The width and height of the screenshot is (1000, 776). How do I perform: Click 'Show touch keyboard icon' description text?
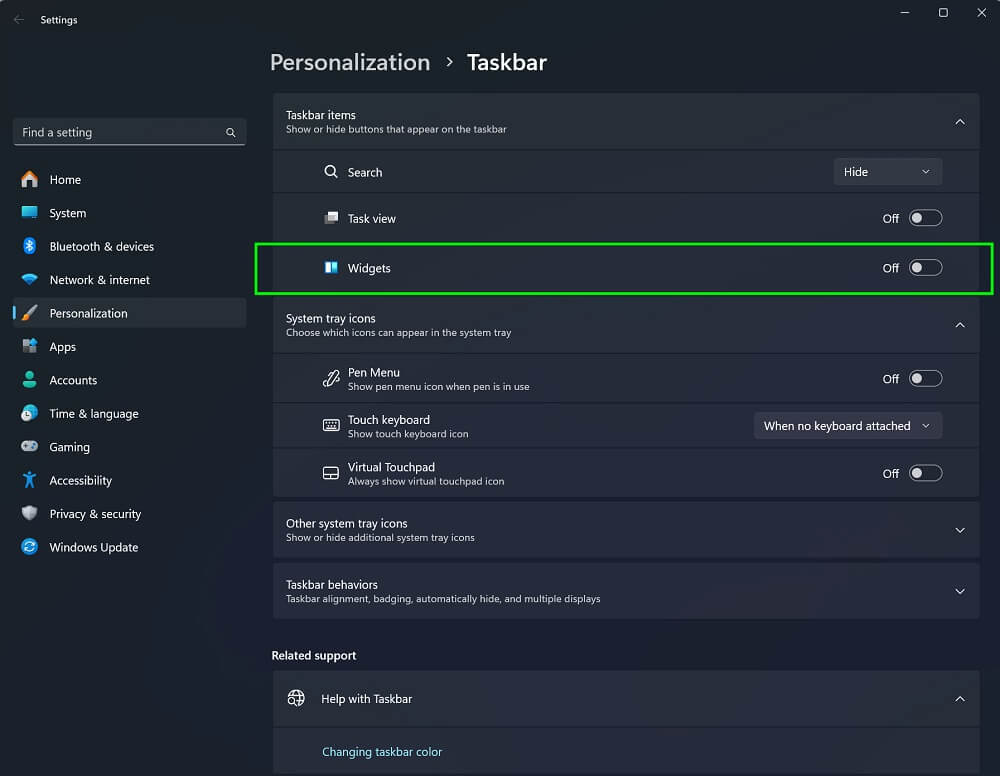pos(408,434)
